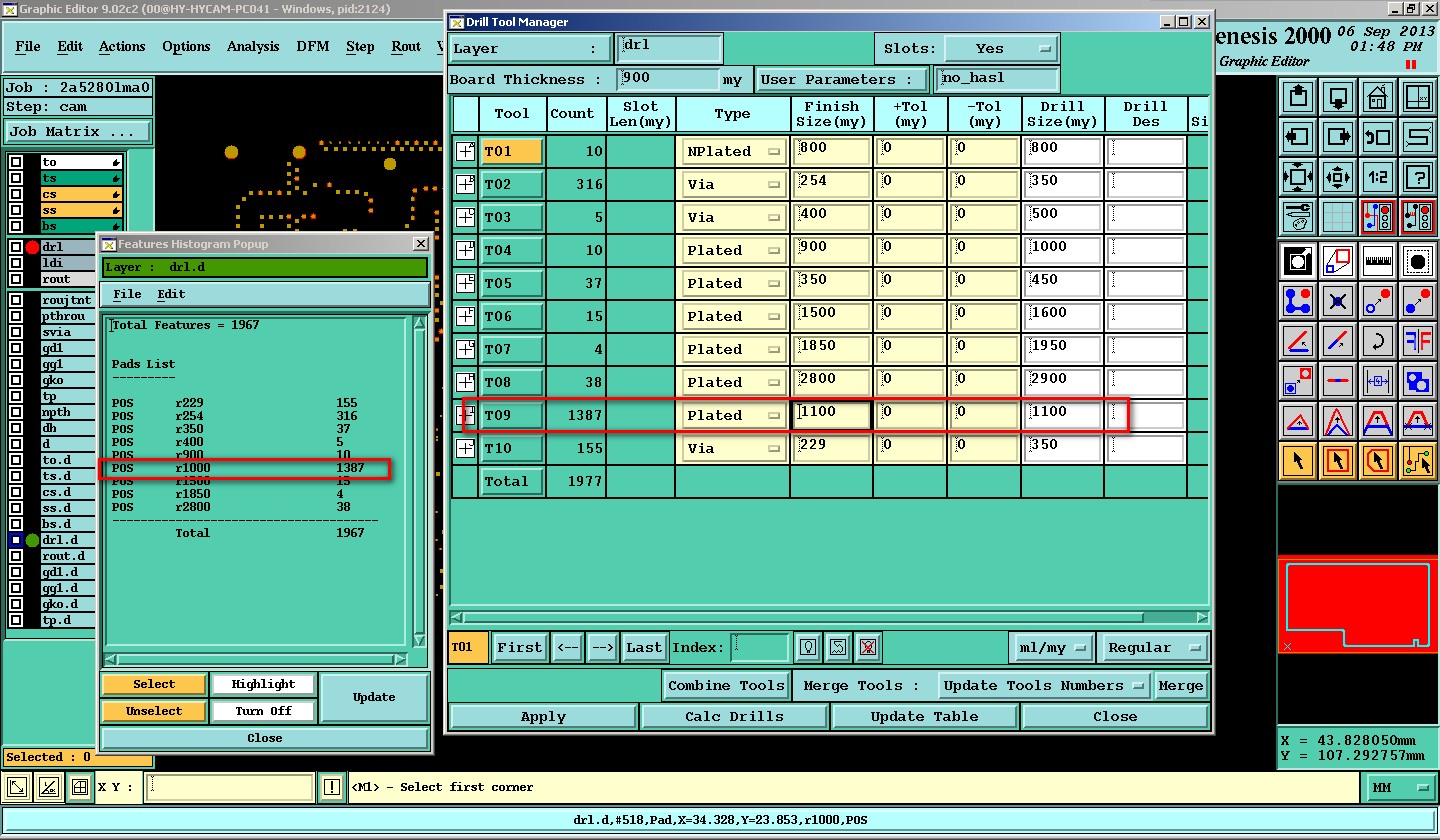Check the box for layer 'tp.d'
This screenshot has height=840, width=1440.
pyautogui.click(x=15, y=620)
